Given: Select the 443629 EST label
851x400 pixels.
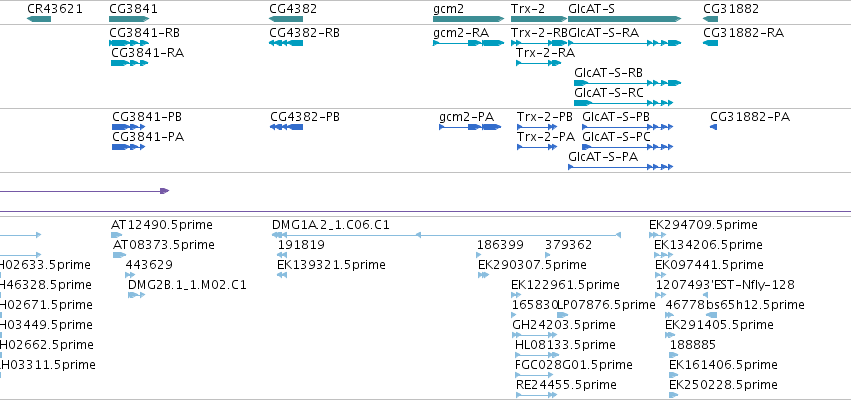Looking at the screenshot, I should coord(149,265).
